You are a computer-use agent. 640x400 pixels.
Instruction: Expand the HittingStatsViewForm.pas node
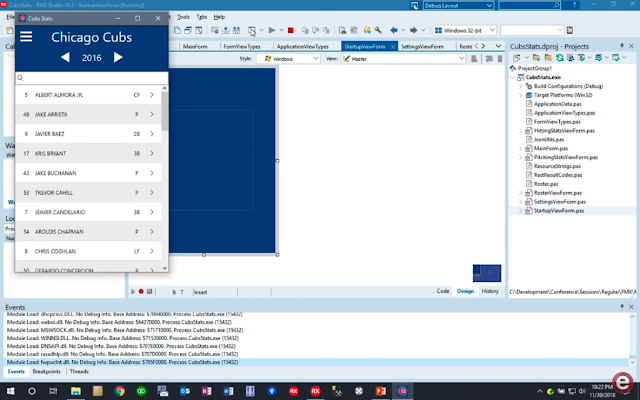(520, 131)
